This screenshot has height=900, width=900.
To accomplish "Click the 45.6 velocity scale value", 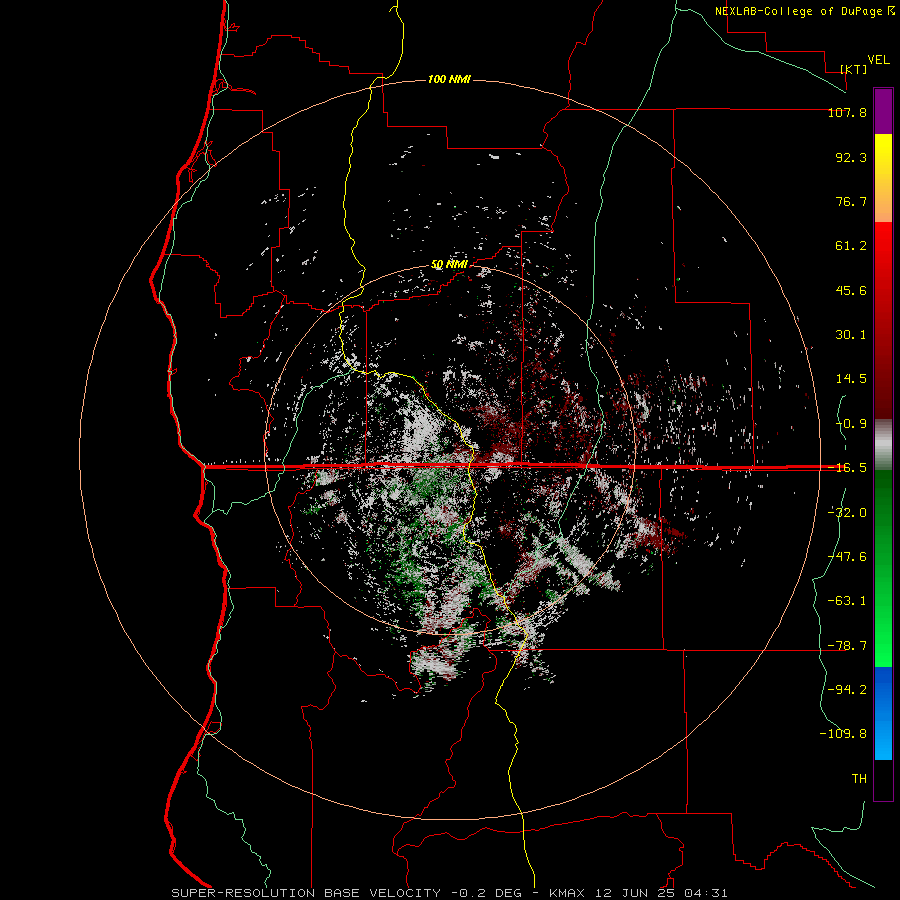I will (851, 290).
